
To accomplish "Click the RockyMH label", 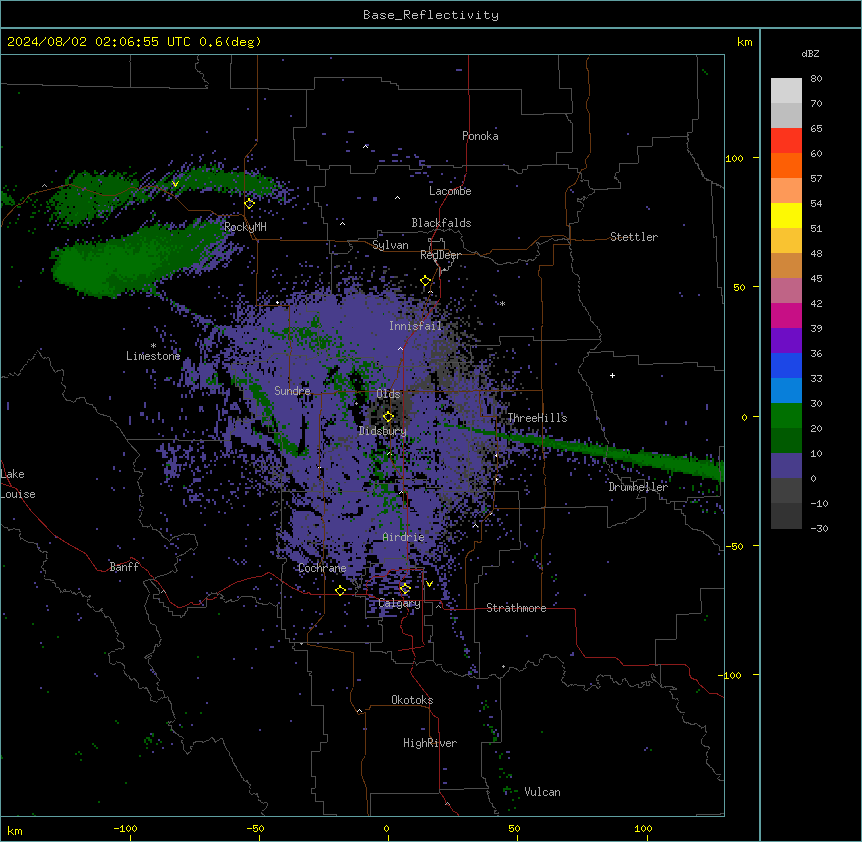I will pos(245,227).
